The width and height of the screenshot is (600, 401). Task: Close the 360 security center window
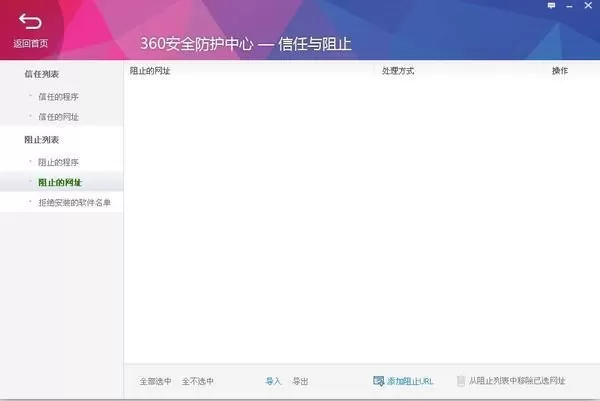pyautogui.click(x=588, y=5)
